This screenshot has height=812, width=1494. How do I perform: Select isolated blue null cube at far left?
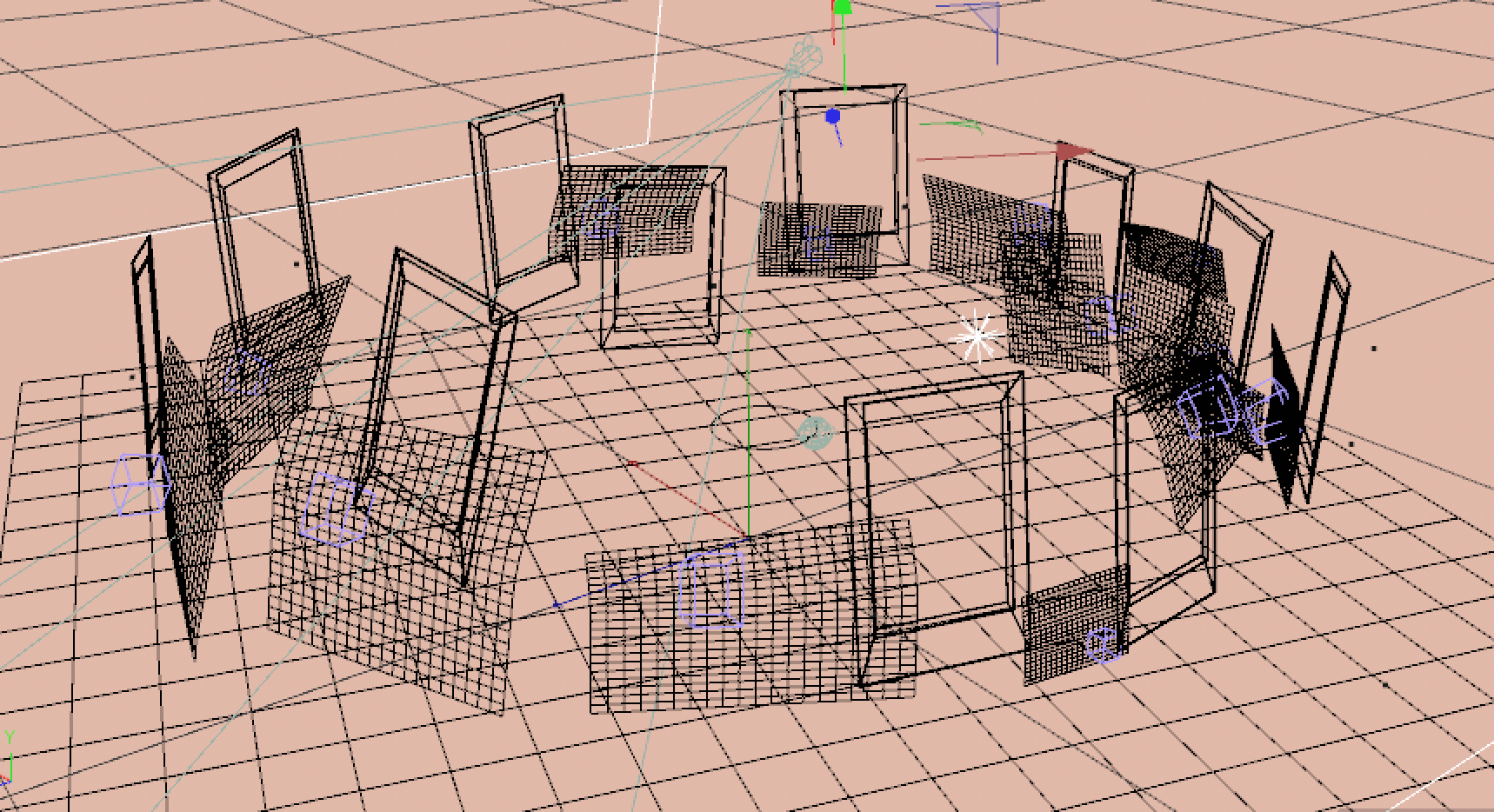click(x=140, y=483)
